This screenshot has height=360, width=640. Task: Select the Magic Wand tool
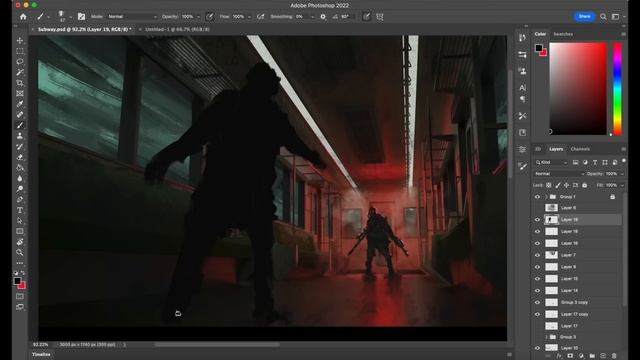(x=20, y=72)
